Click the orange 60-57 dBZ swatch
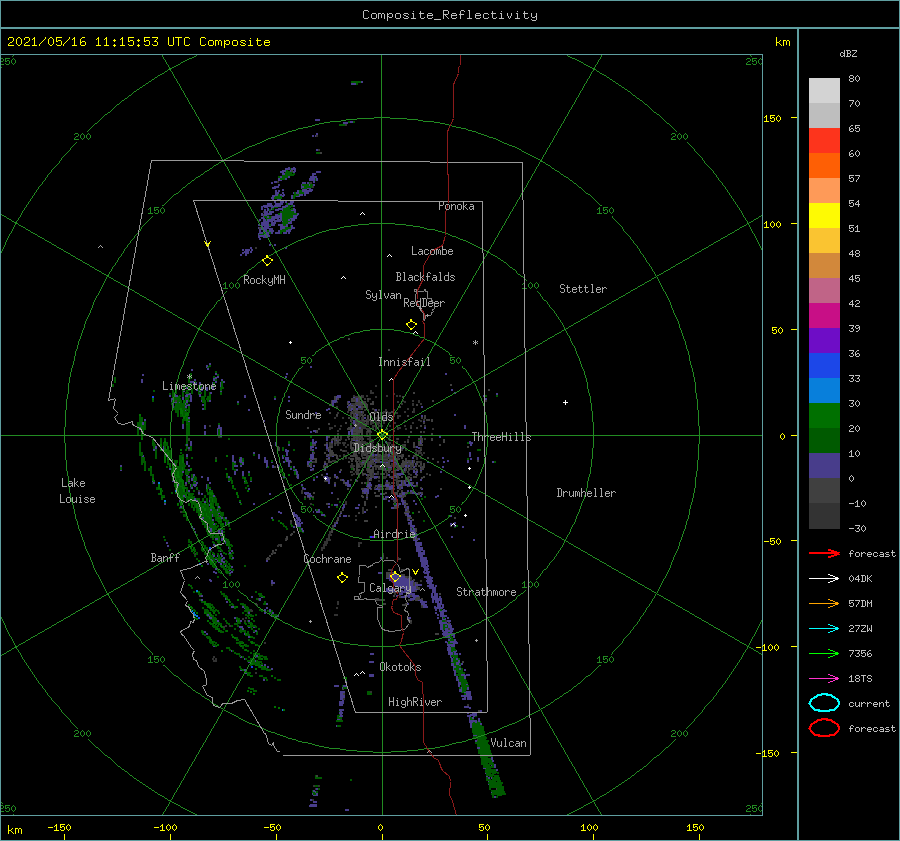This screenshot has height=841, width=900. pyautogui.click(x=824, y=166)
